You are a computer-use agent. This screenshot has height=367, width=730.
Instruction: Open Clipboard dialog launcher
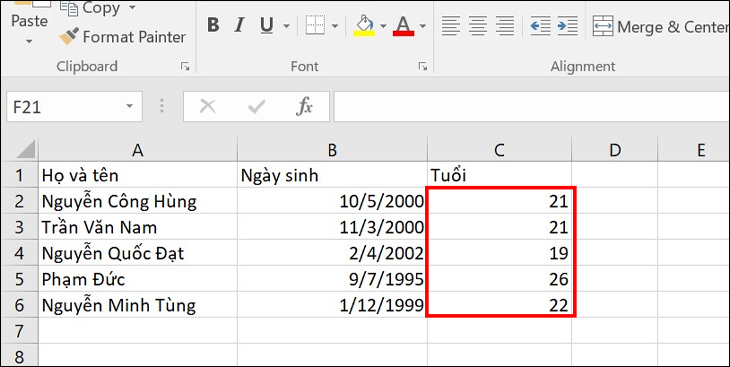pos(185,67)
